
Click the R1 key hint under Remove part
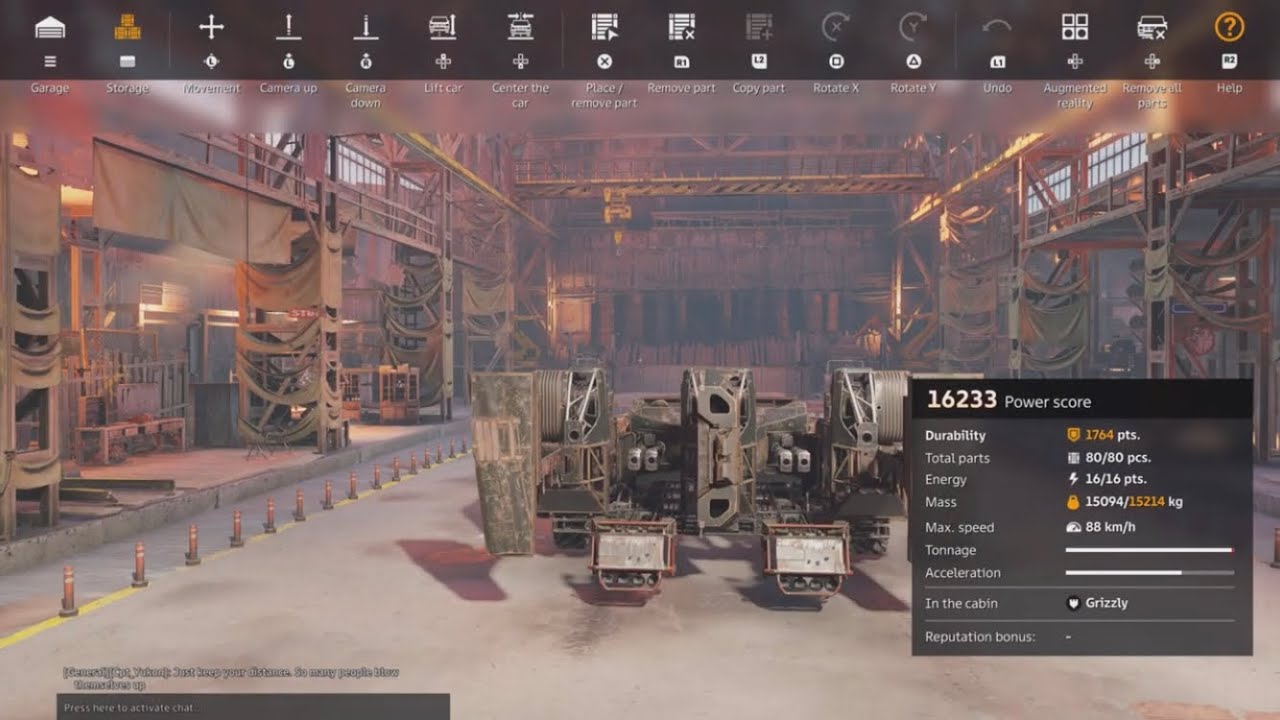click(681, 62)
